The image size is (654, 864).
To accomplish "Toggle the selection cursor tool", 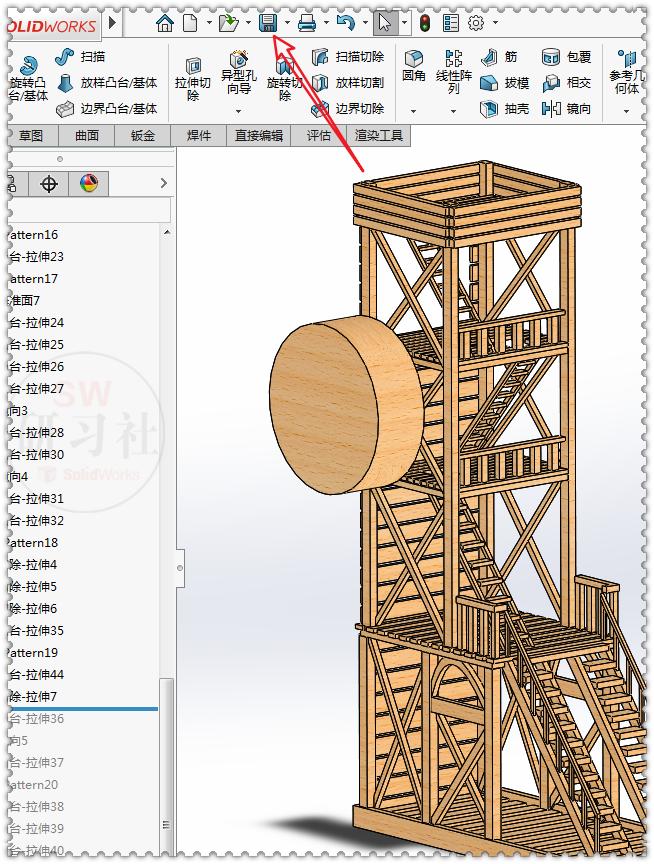I will click(x=385, y=22).
